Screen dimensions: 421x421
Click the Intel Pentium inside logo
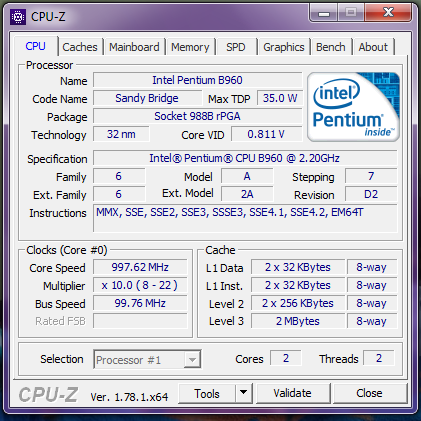point(353,107)
